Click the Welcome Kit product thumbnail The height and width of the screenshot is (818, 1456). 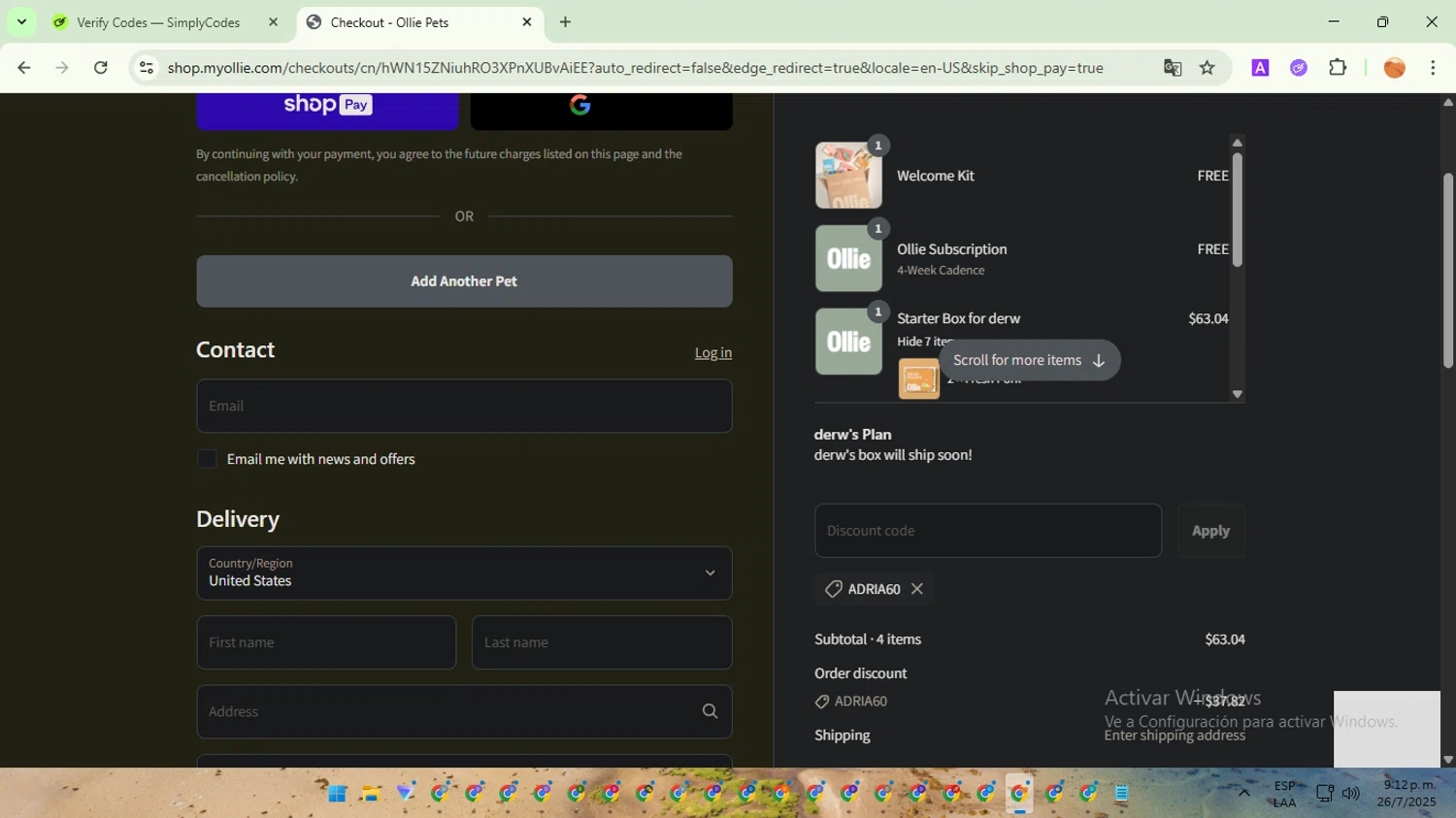(x=848, y=176)
